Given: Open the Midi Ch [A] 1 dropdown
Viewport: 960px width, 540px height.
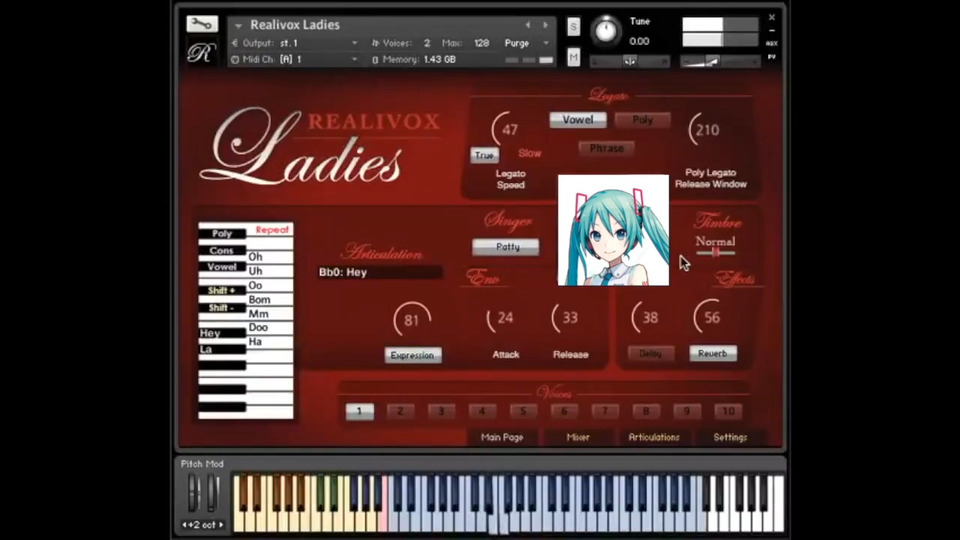Looking at the screenshot, I should tap(354, 59).
